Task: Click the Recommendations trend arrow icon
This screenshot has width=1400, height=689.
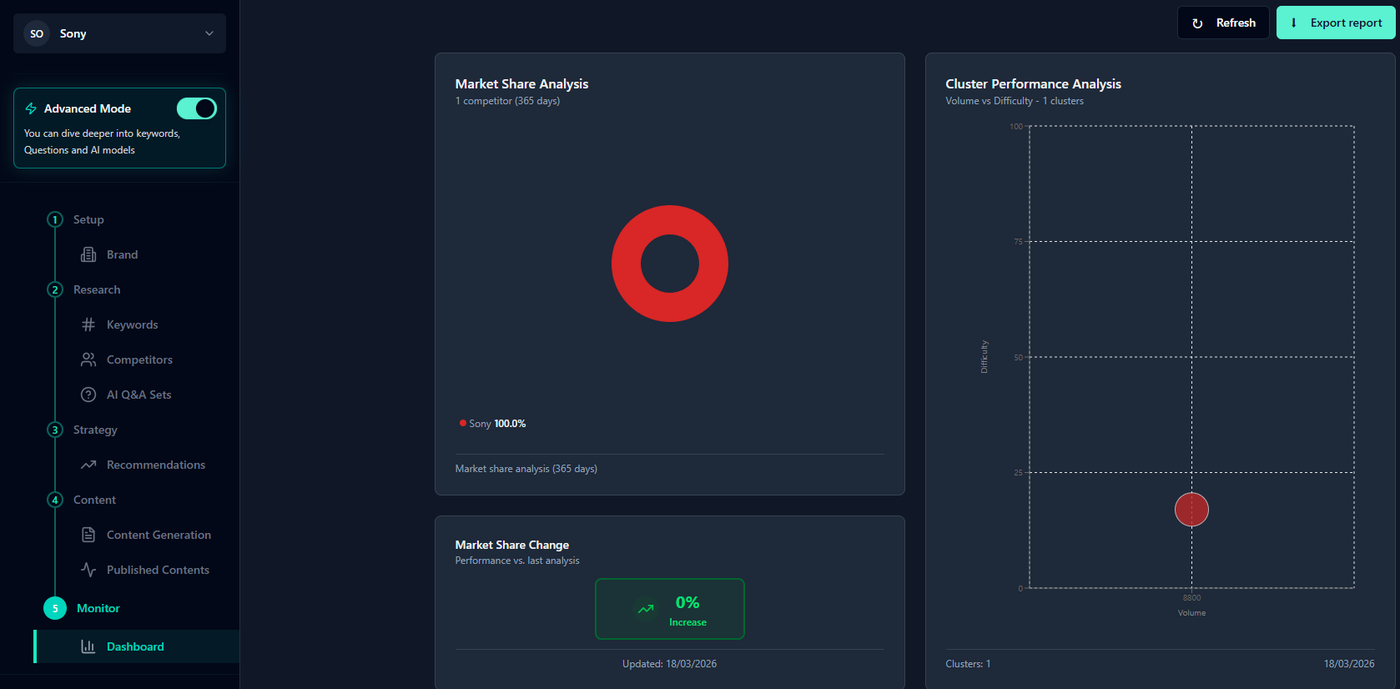Action: coord(88,464)
